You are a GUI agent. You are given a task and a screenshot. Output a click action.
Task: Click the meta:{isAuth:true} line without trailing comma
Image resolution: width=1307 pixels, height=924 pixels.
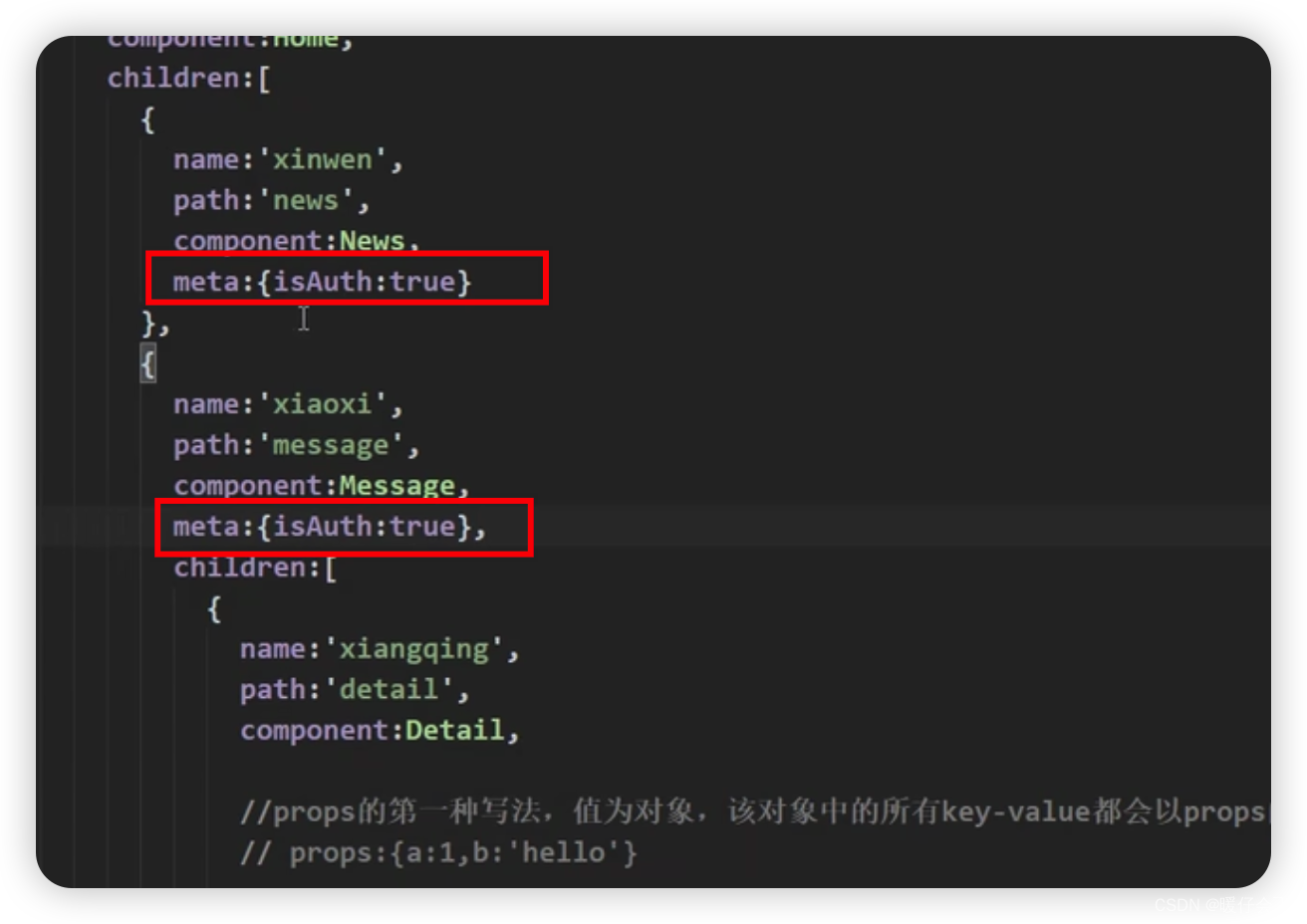coord(322,282)
